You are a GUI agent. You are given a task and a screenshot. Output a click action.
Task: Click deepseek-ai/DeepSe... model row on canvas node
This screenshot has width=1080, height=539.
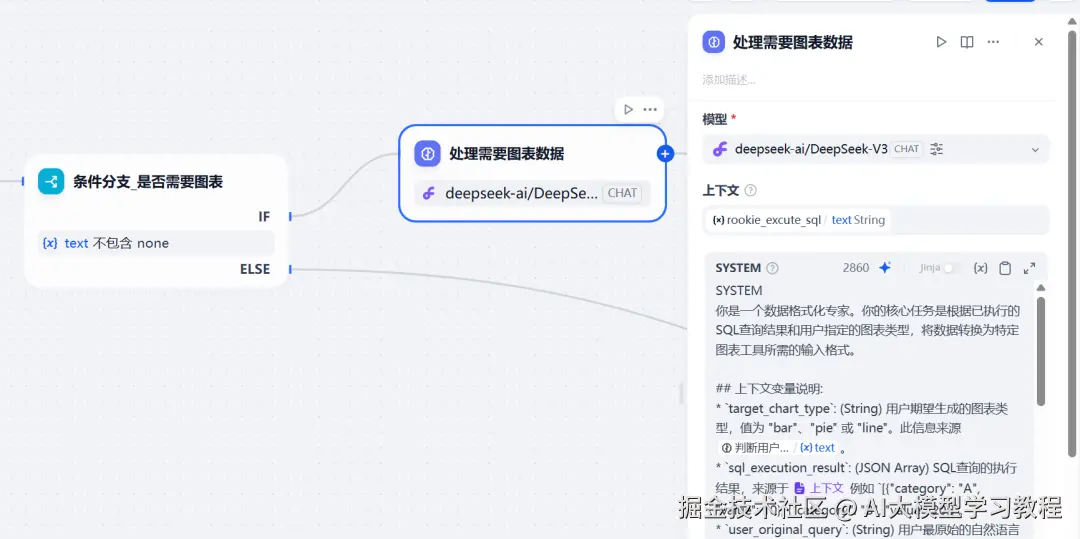[x=532, y=193]
